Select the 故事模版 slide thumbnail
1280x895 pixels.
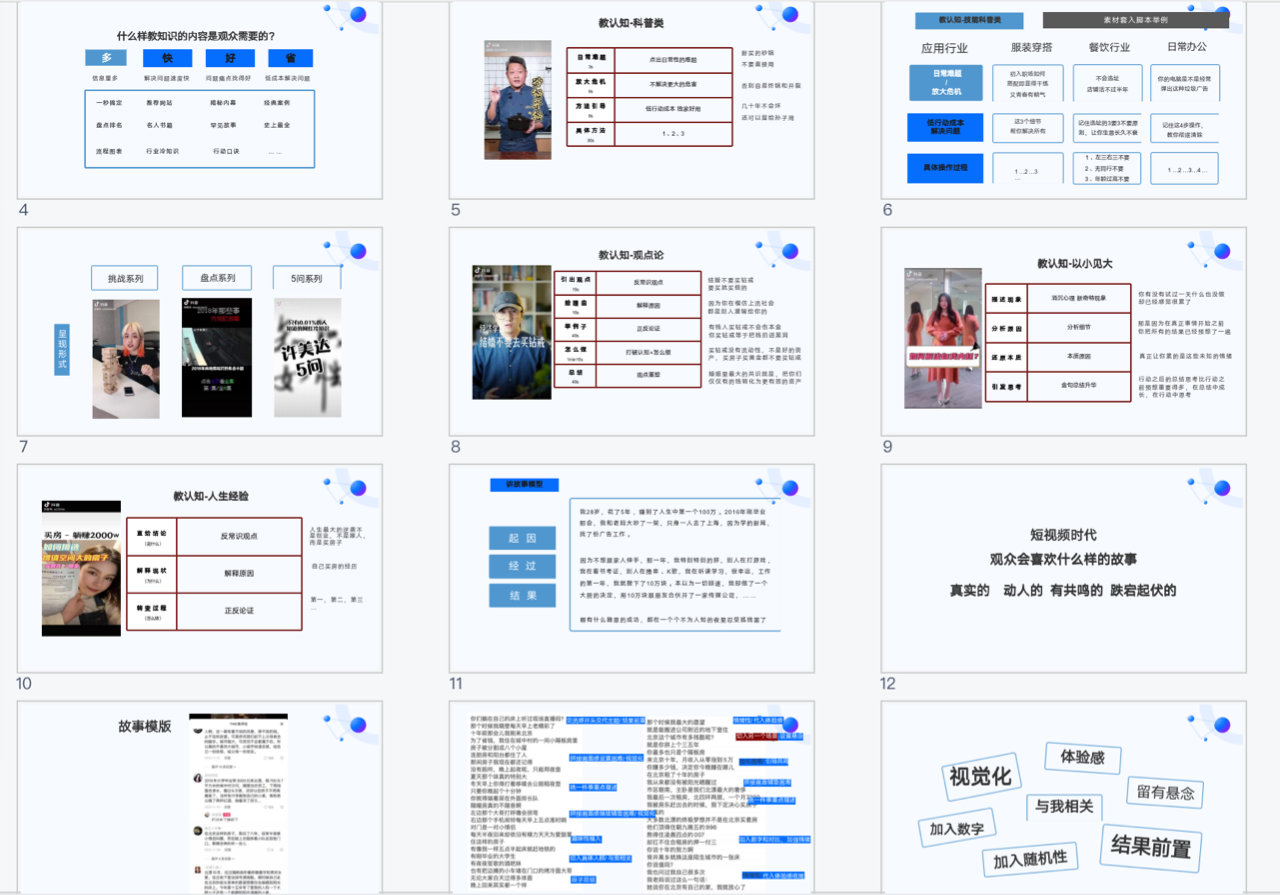(200, 797)
